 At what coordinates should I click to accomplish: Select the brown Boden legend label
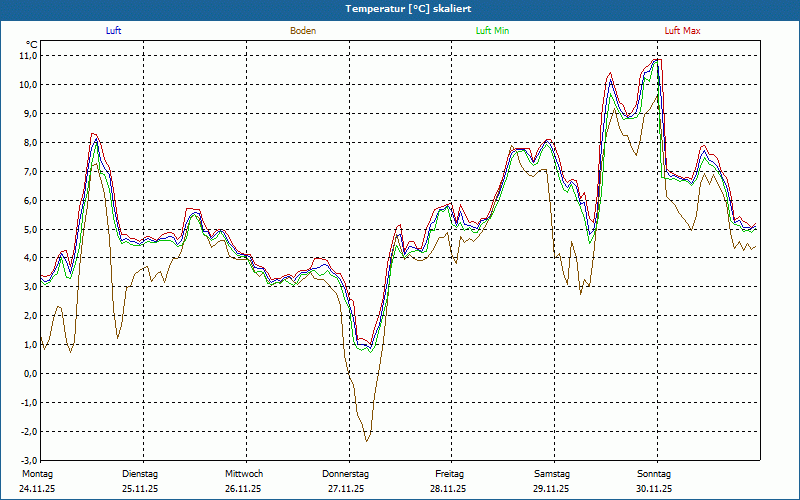pyautogui.click(x=303, y=31)
